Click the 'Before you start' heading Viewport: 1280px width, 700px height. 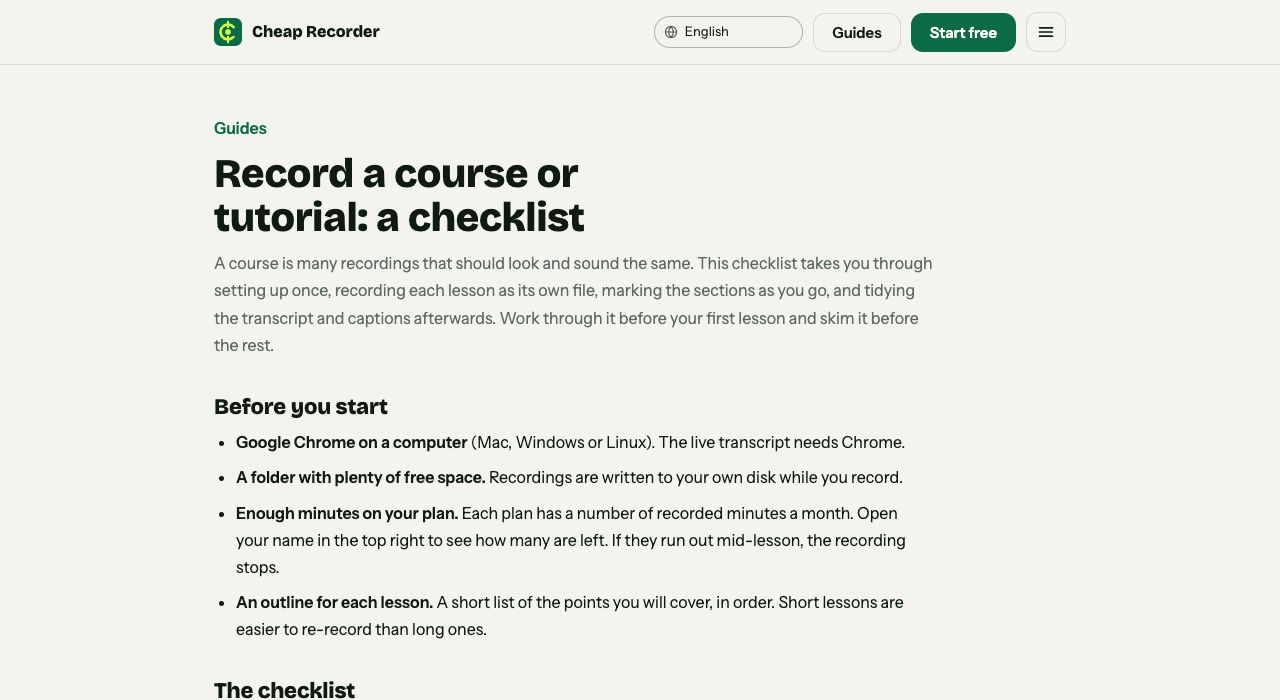tap(301, 406)
